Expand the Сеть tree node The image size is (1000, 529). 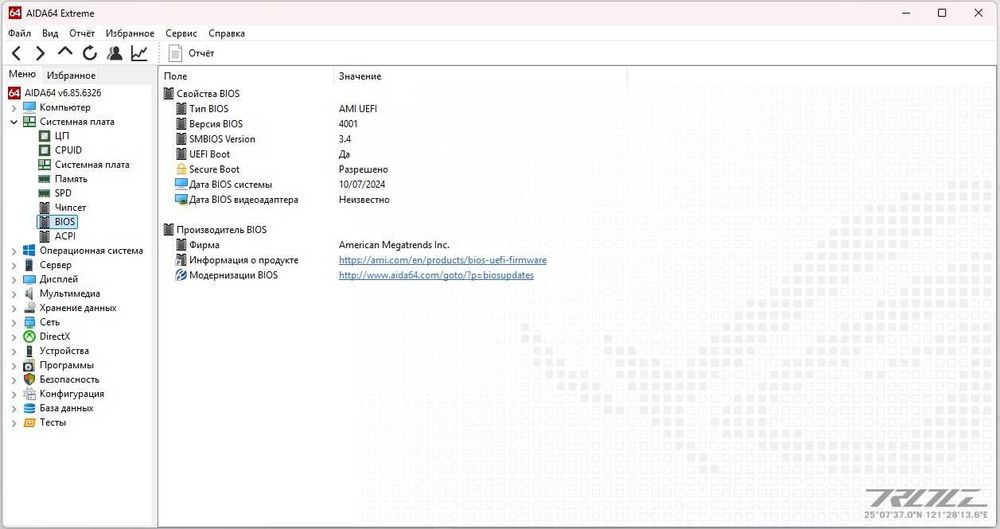tap(14, 323)
